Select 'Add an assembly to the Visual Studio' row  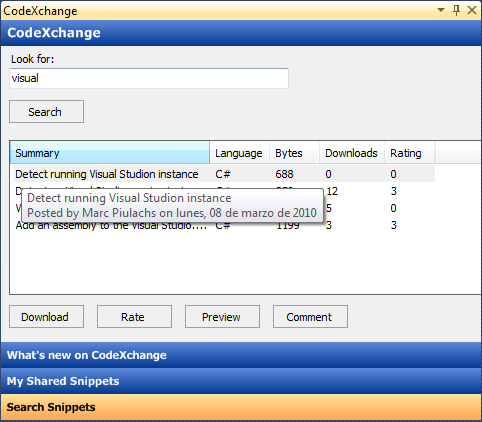(x=222, y=225)
